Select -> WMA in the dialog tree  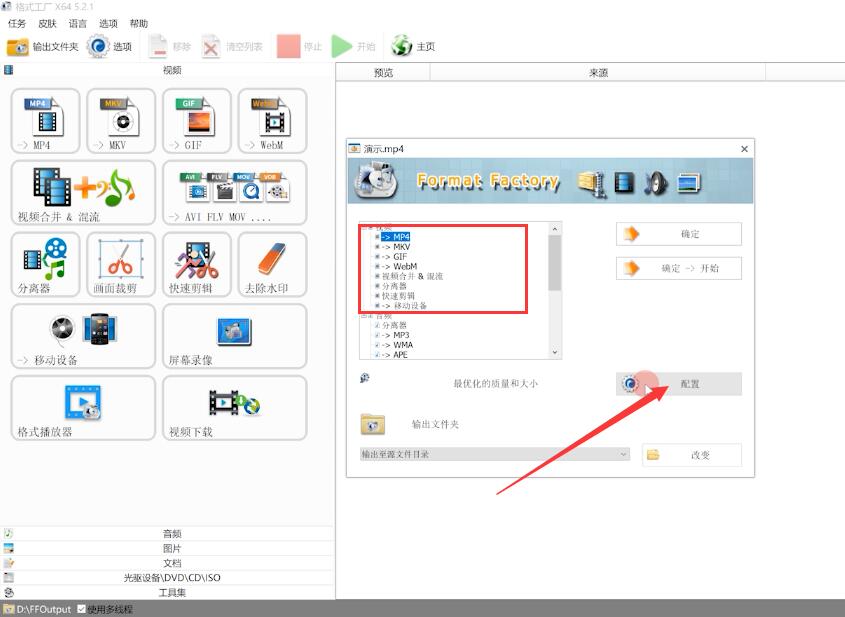[397, 345]
